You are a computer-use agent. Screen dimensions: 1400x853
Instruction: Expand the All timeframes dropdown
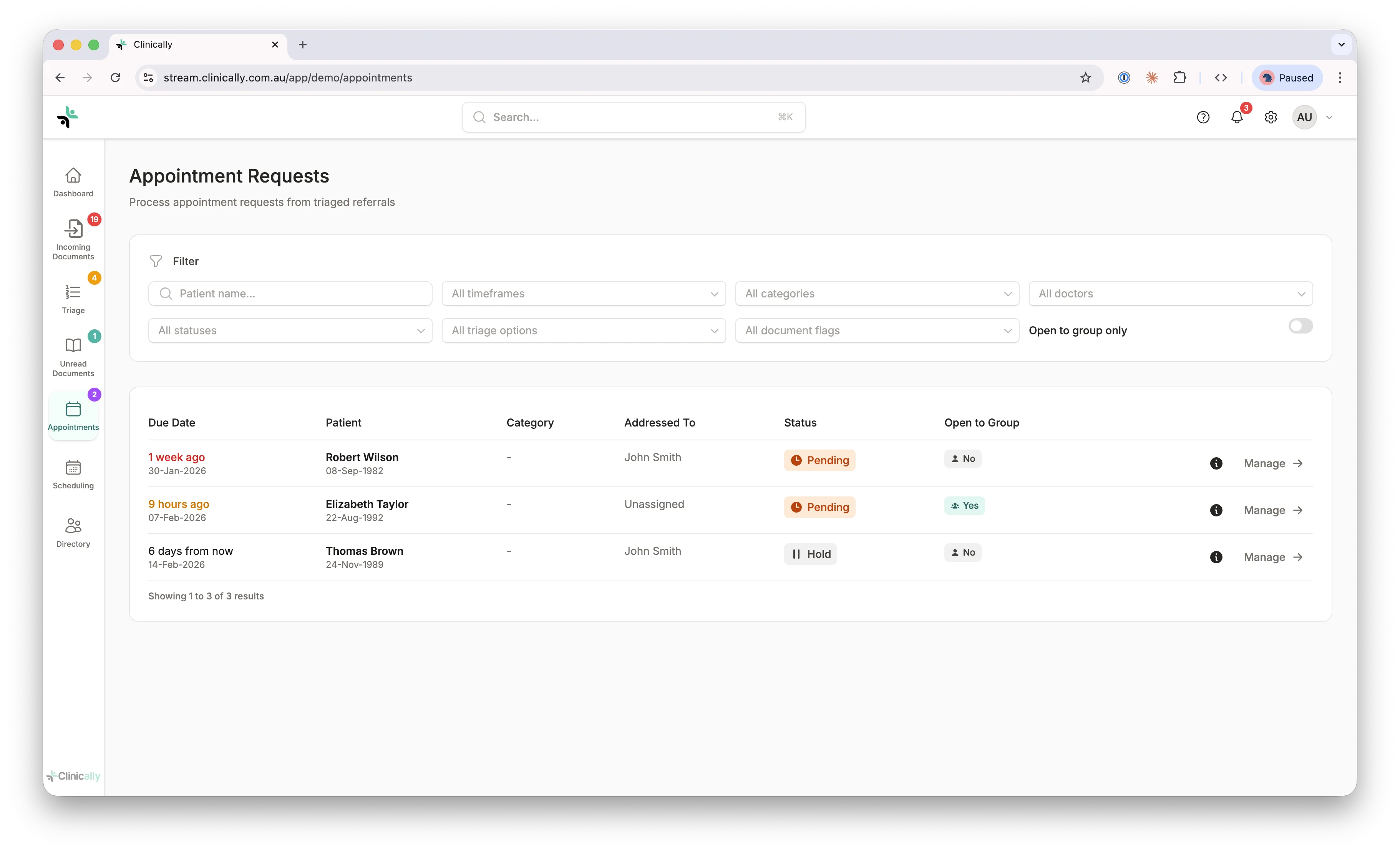pyautogui.click(x=584, y=294)
